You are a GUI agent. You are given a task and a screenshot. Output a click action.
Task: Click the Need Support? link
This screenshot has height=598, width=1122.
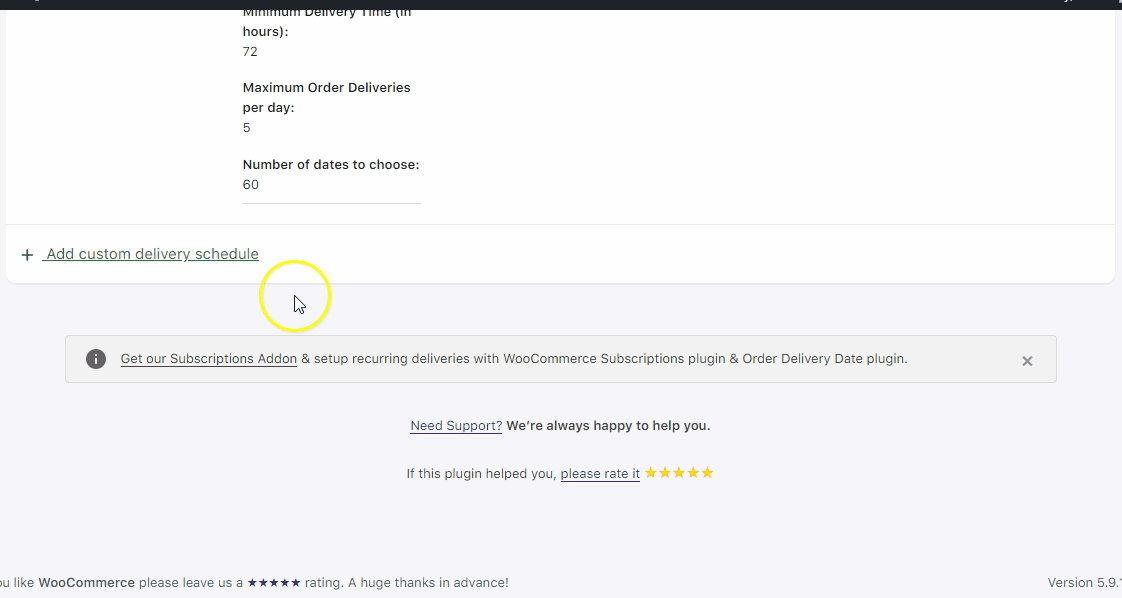click(x=455, y=425)
